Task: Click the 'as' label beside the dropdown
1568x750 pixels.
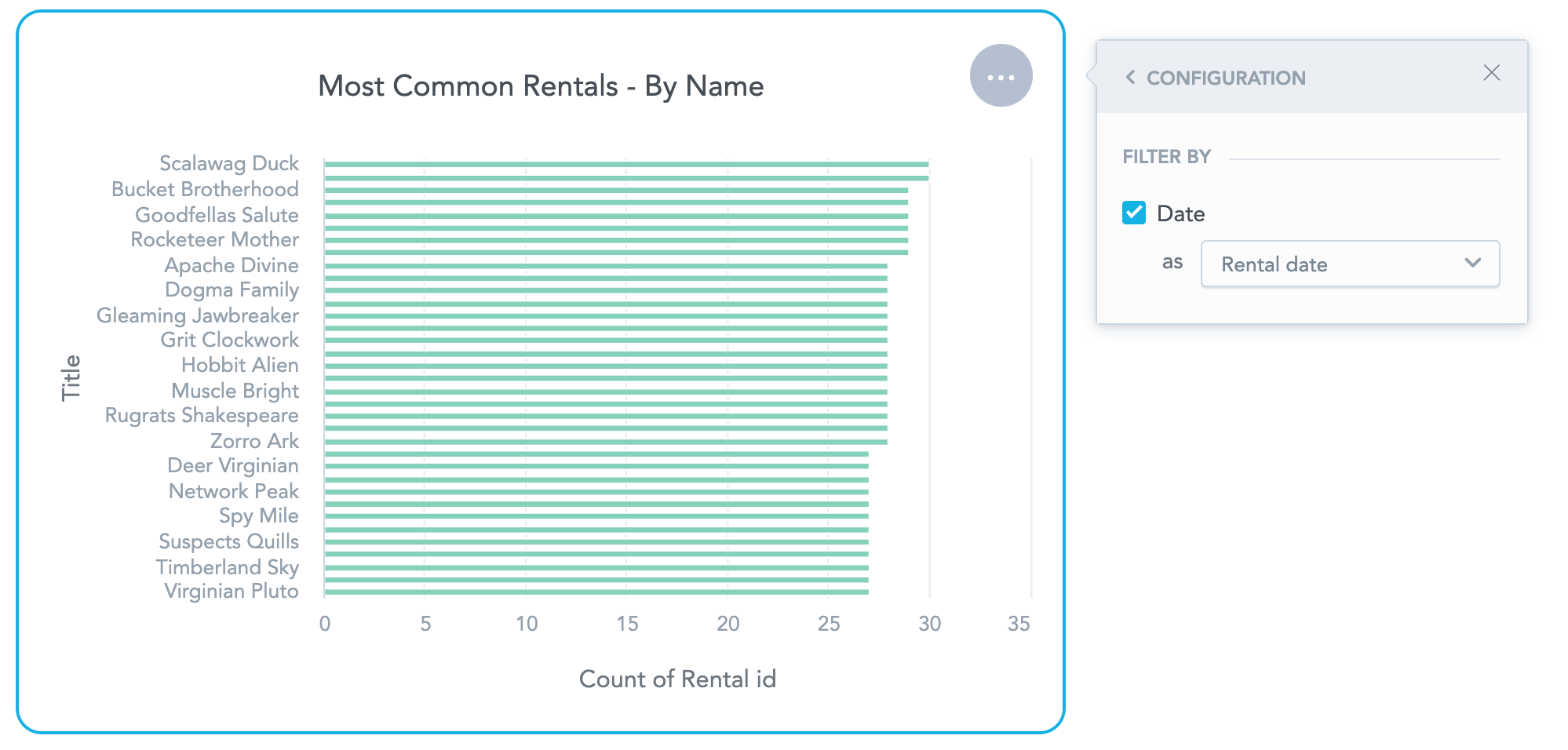Action: pos(1172,264)
